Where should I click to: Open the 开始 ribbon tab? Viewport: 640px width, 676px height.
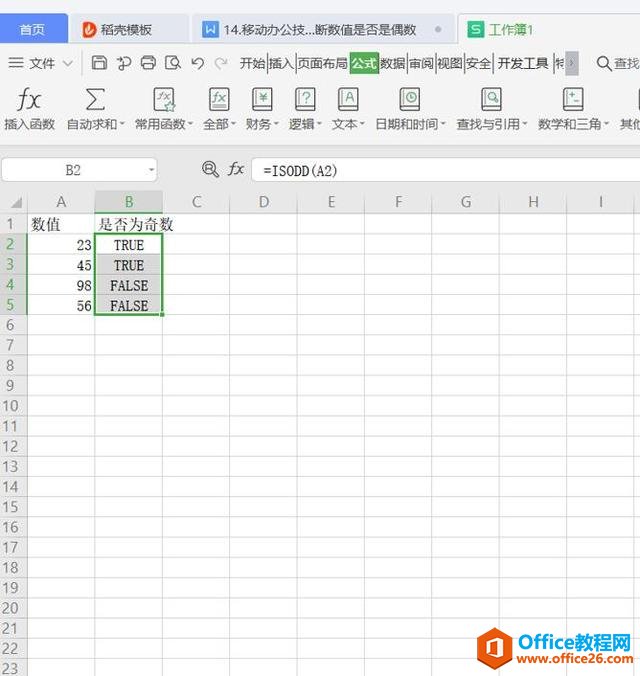point(252,63)
